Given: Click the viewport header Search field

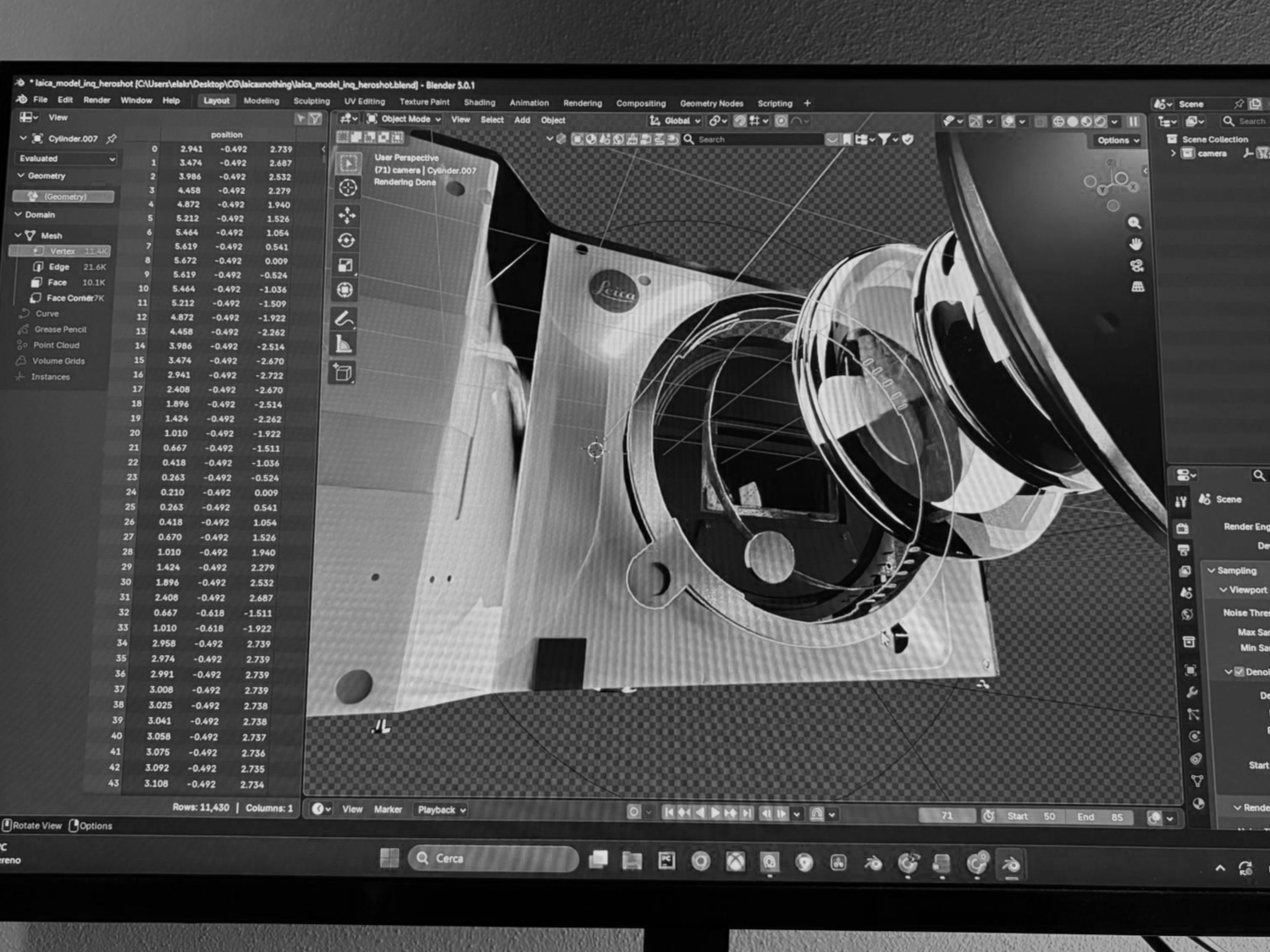Looking at the screenshot, I should tap(752, 139).
